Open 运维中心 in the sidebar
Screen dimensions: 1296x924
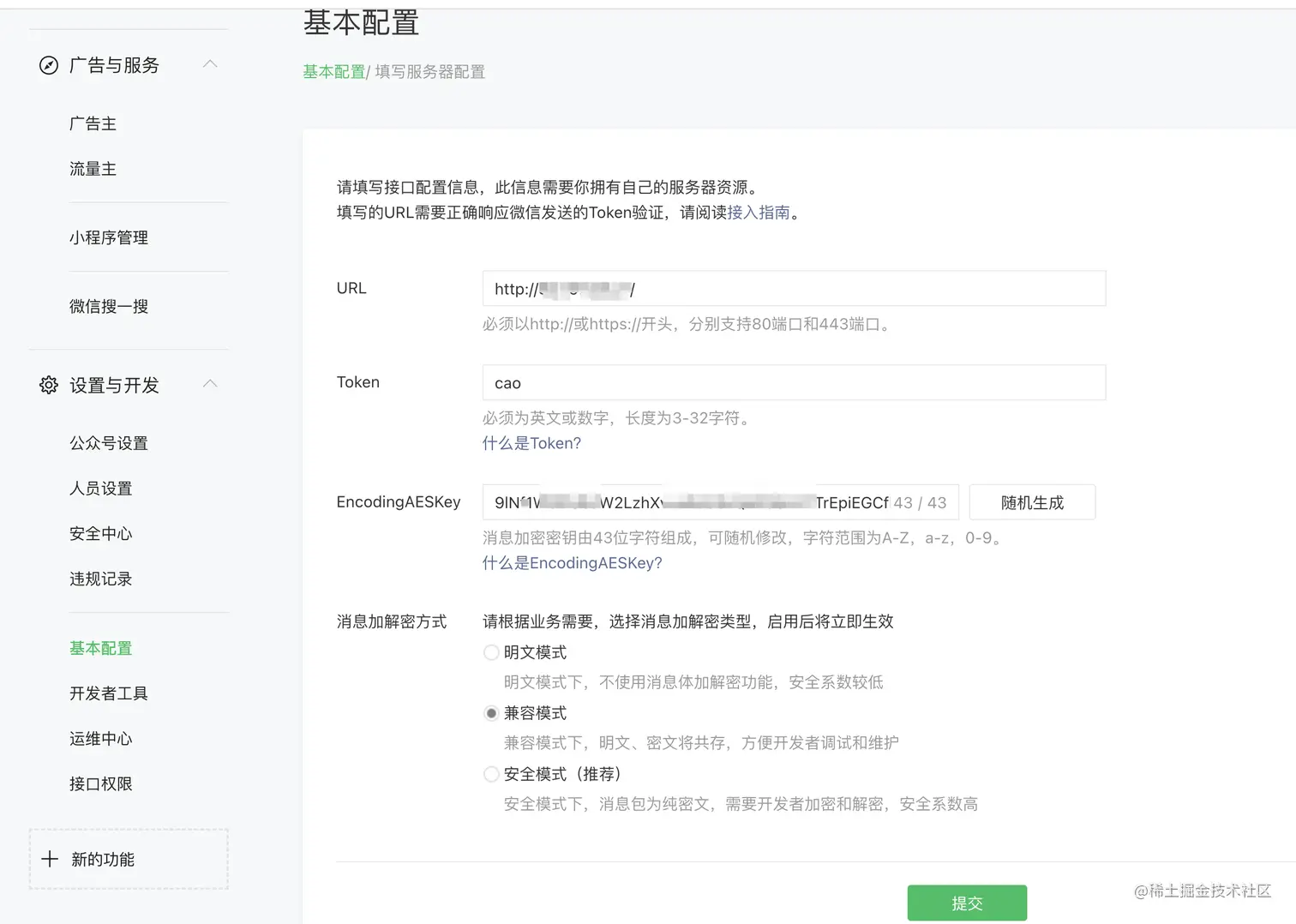click(101, 739)
